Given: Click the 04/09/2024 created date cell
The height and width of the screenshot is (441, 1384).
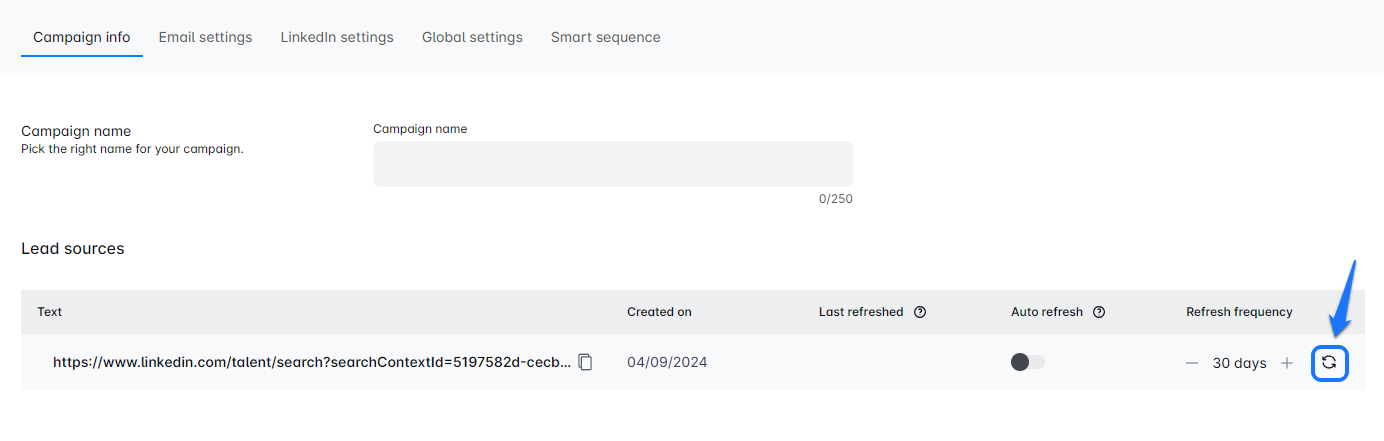Looking at the screenshot, I should pos(667,362).
